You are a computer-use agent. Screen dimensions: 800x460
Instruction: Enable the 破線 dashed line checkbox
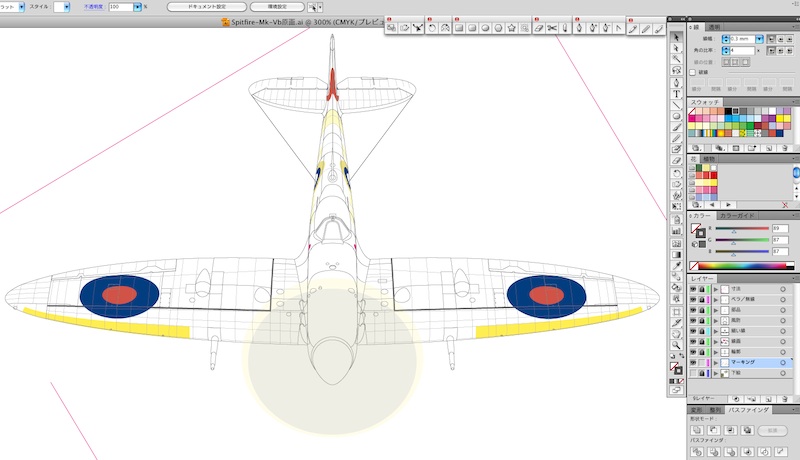(x=692, y=72)
